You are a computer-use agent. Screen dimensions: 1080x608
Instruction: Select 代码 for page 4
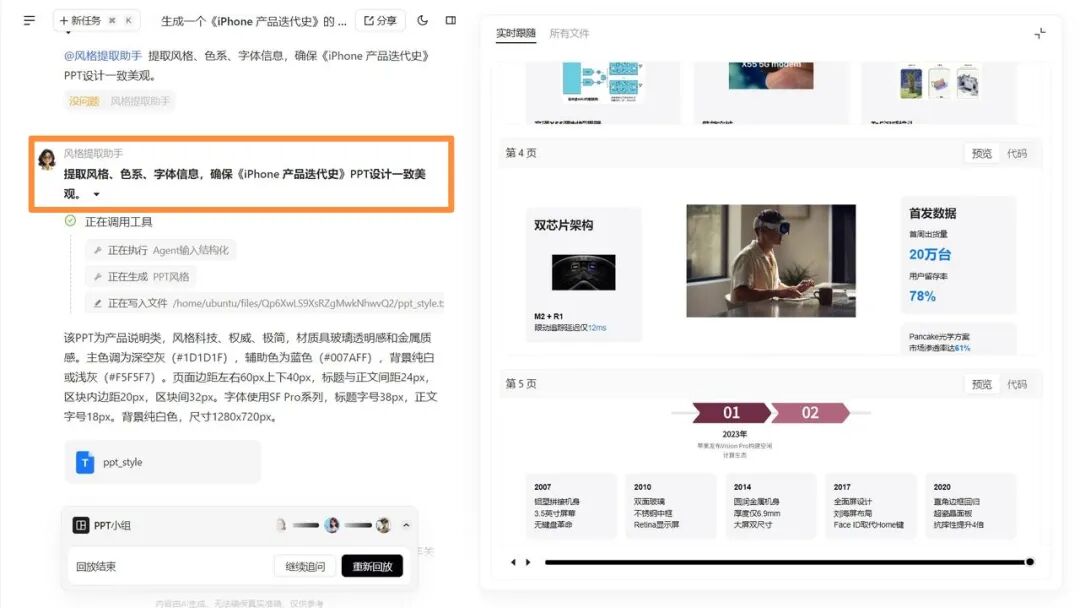pos(1017,153)
